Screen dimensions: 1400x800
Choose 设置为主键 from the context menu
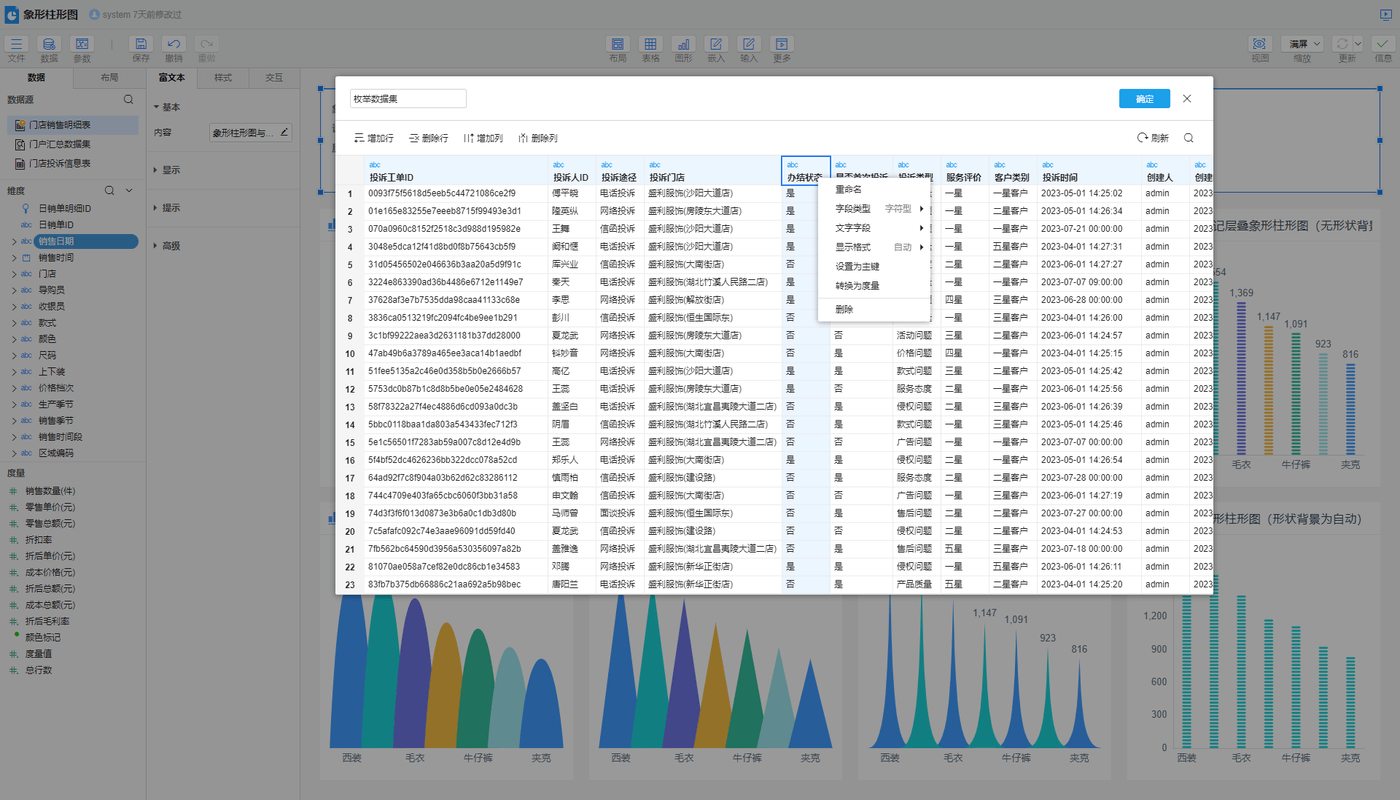pyautogui.click(x=857, y=267)
